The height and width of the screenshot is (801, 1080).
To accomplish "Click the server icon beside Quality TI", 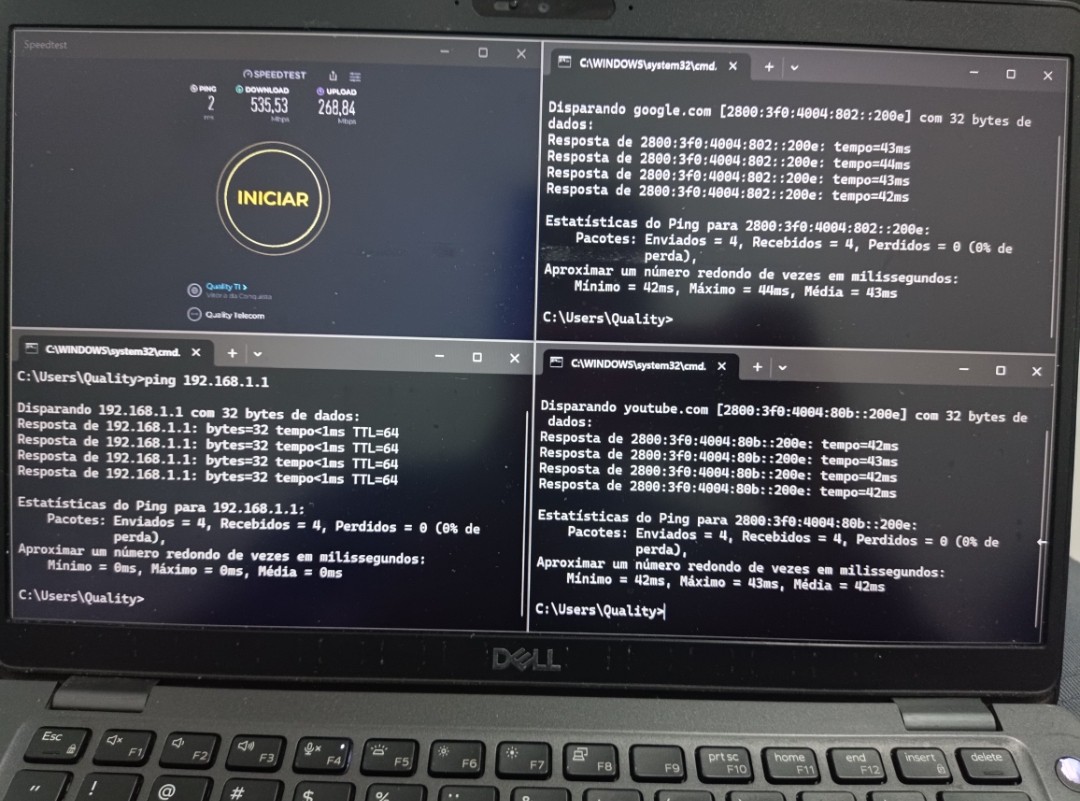I will tap(195, 290).
